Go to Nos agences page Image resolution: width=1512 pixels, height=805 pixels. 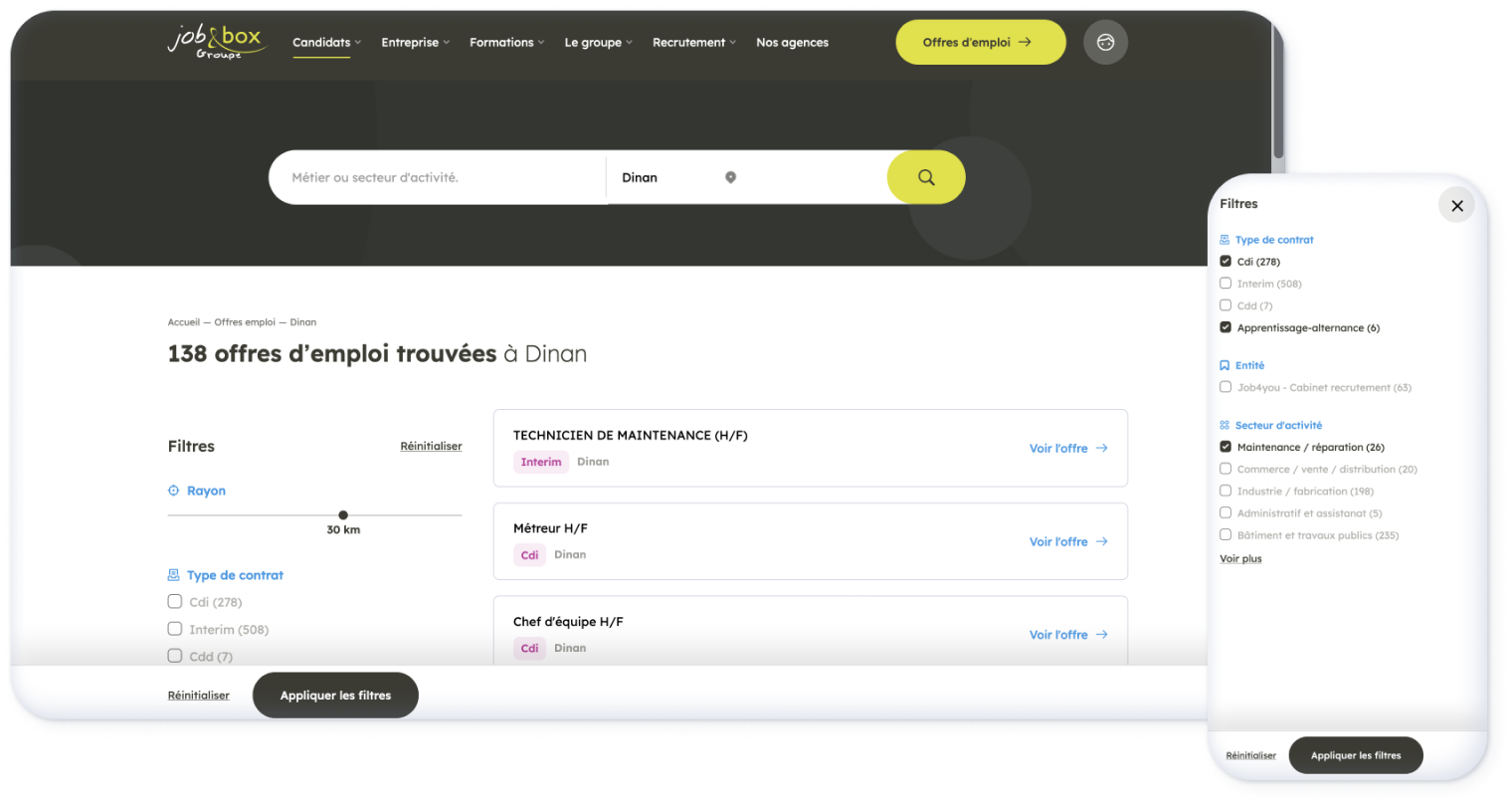pyautogui.click(x=792, y=43)
